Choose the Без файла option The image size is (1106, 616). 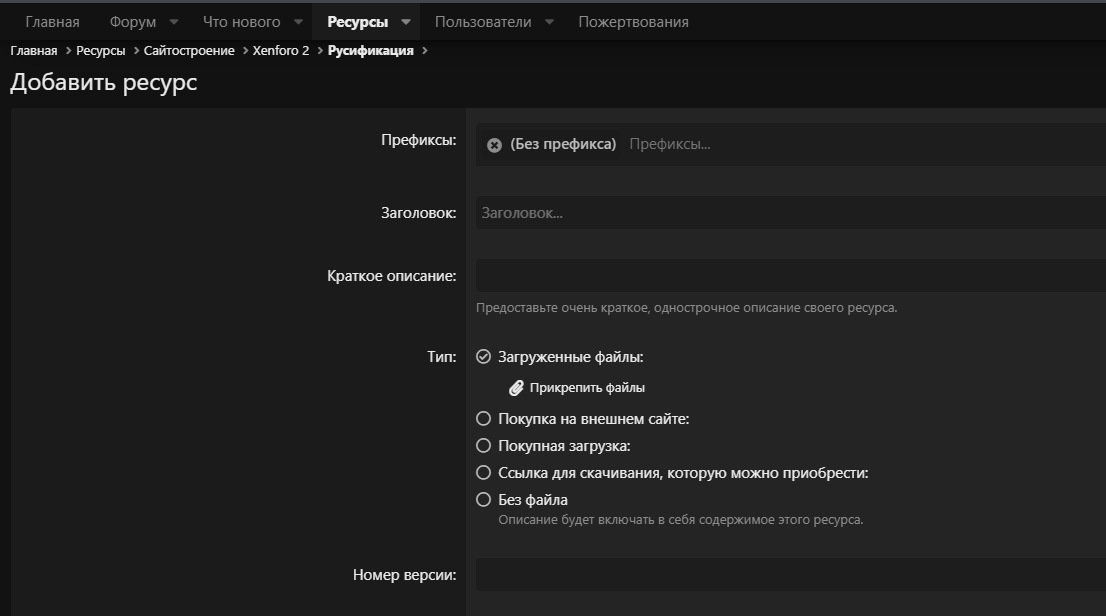pos(484,499)
